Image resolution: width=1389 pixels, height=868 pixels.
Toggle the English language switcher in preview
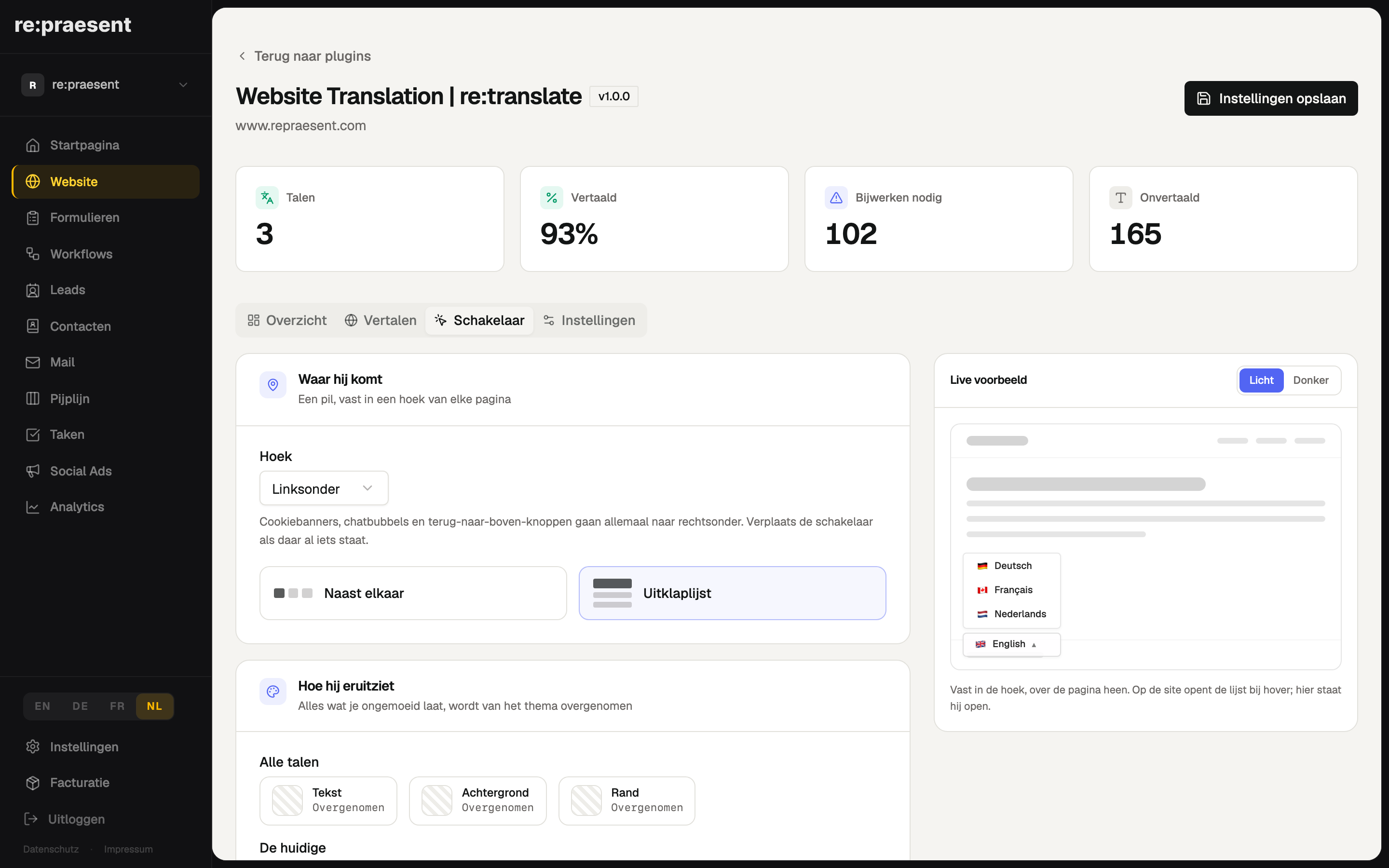(1011, 644)
